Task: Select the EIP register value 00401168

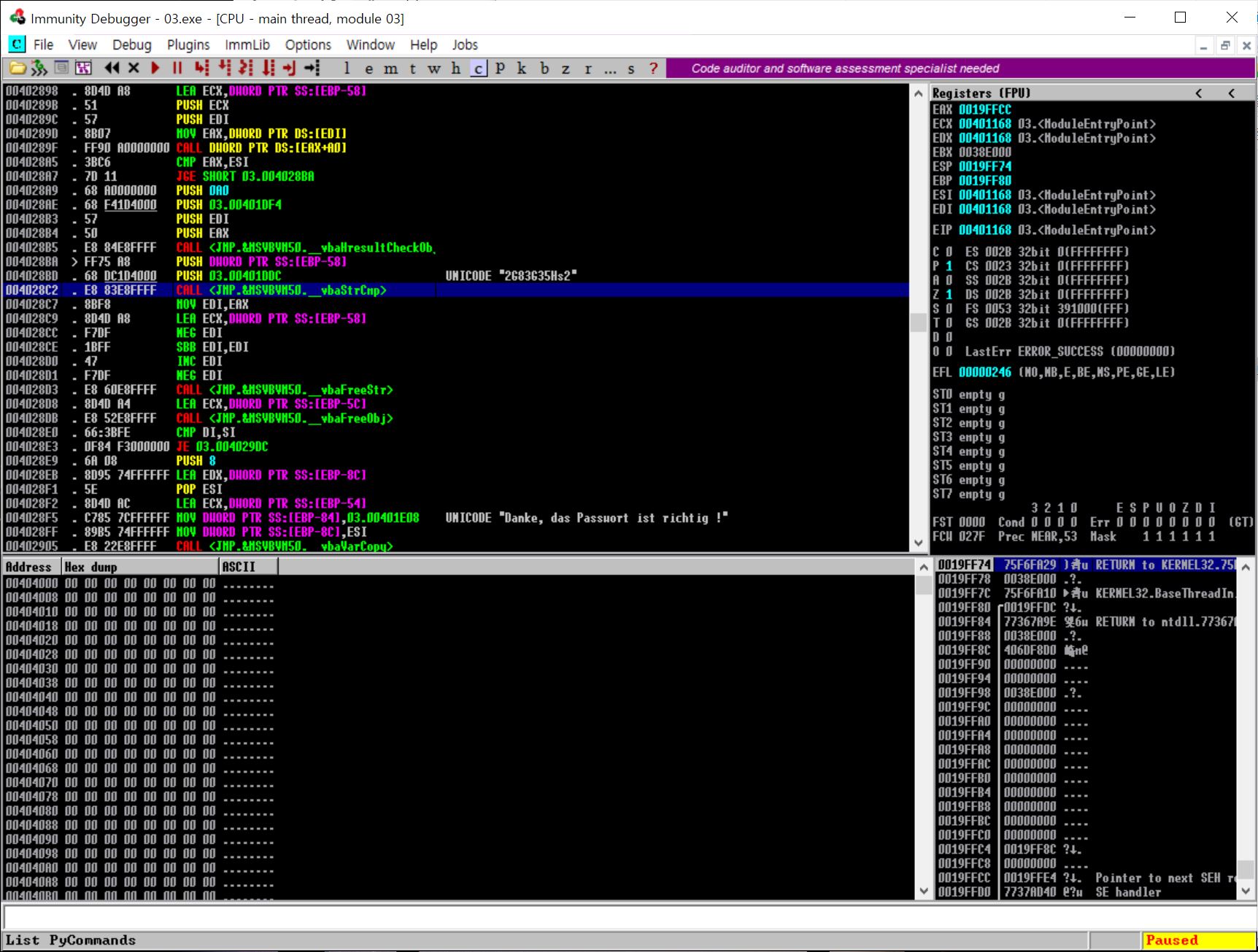Action: [x=985, y=231]
